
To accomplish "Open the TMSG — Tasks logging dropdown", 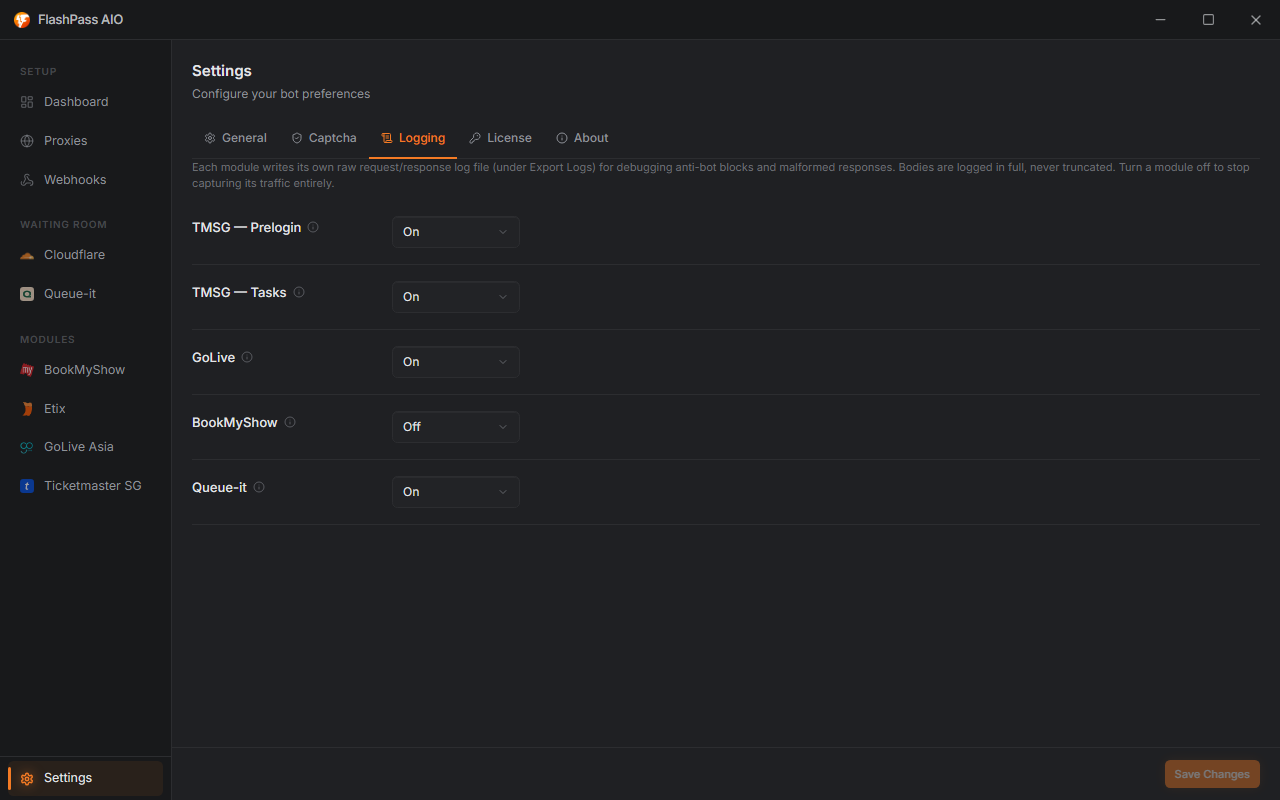I will (x=456, y=297).
